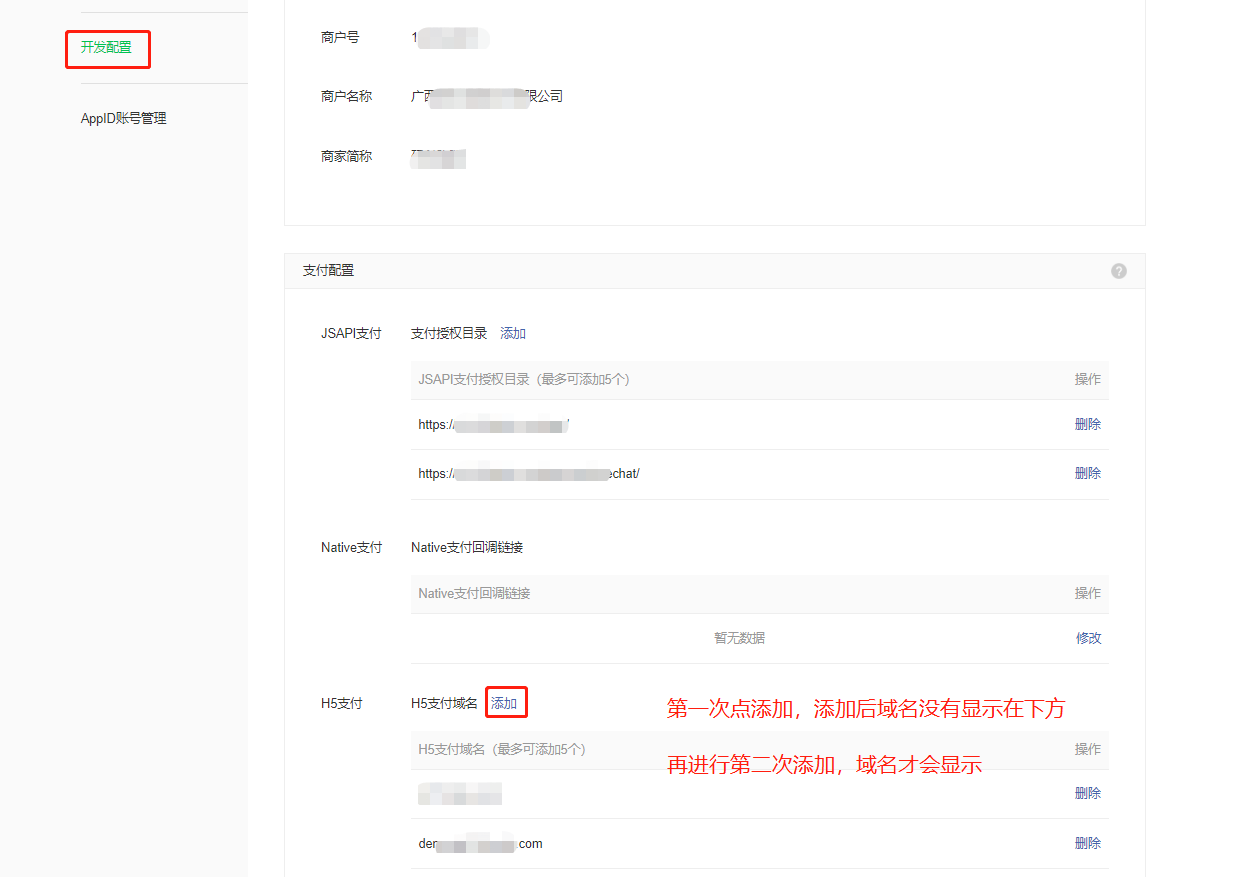This screenshot has width=1260, height=877.
Task: Click the H5支付 section label
Action: tap(341, 703)
